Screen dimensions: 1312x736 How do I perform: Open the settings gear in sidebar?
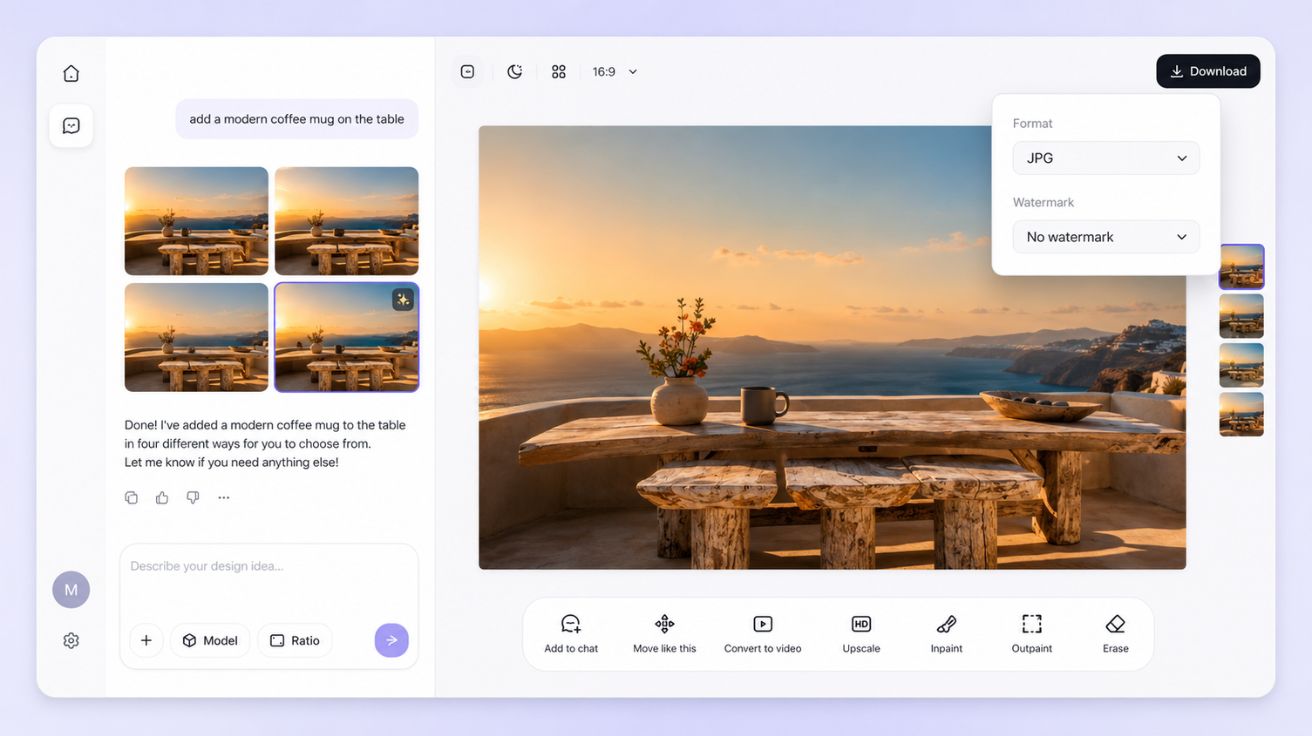click(x=71, y=641)
